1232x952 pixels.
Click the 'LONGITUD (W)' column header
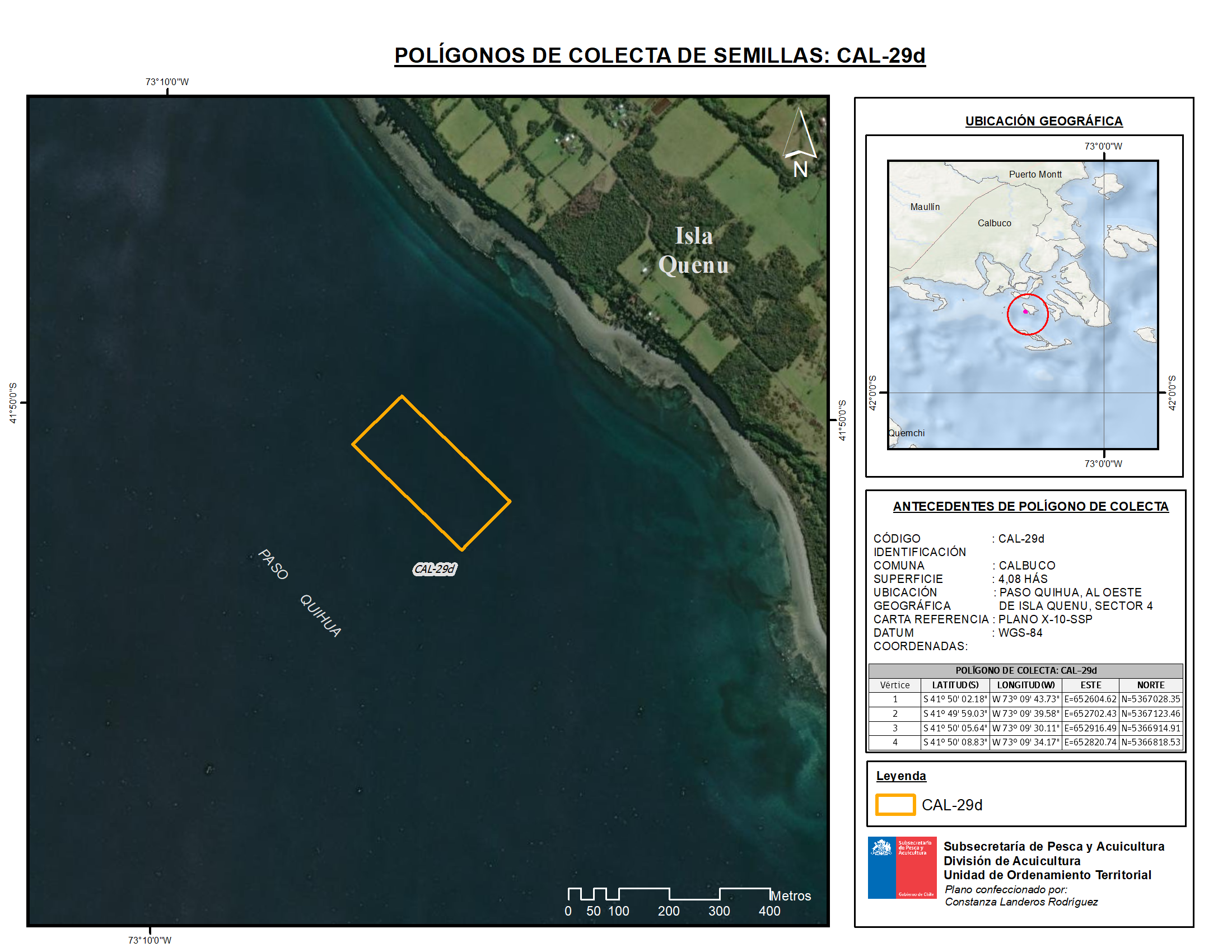(x=1025, y=685)
